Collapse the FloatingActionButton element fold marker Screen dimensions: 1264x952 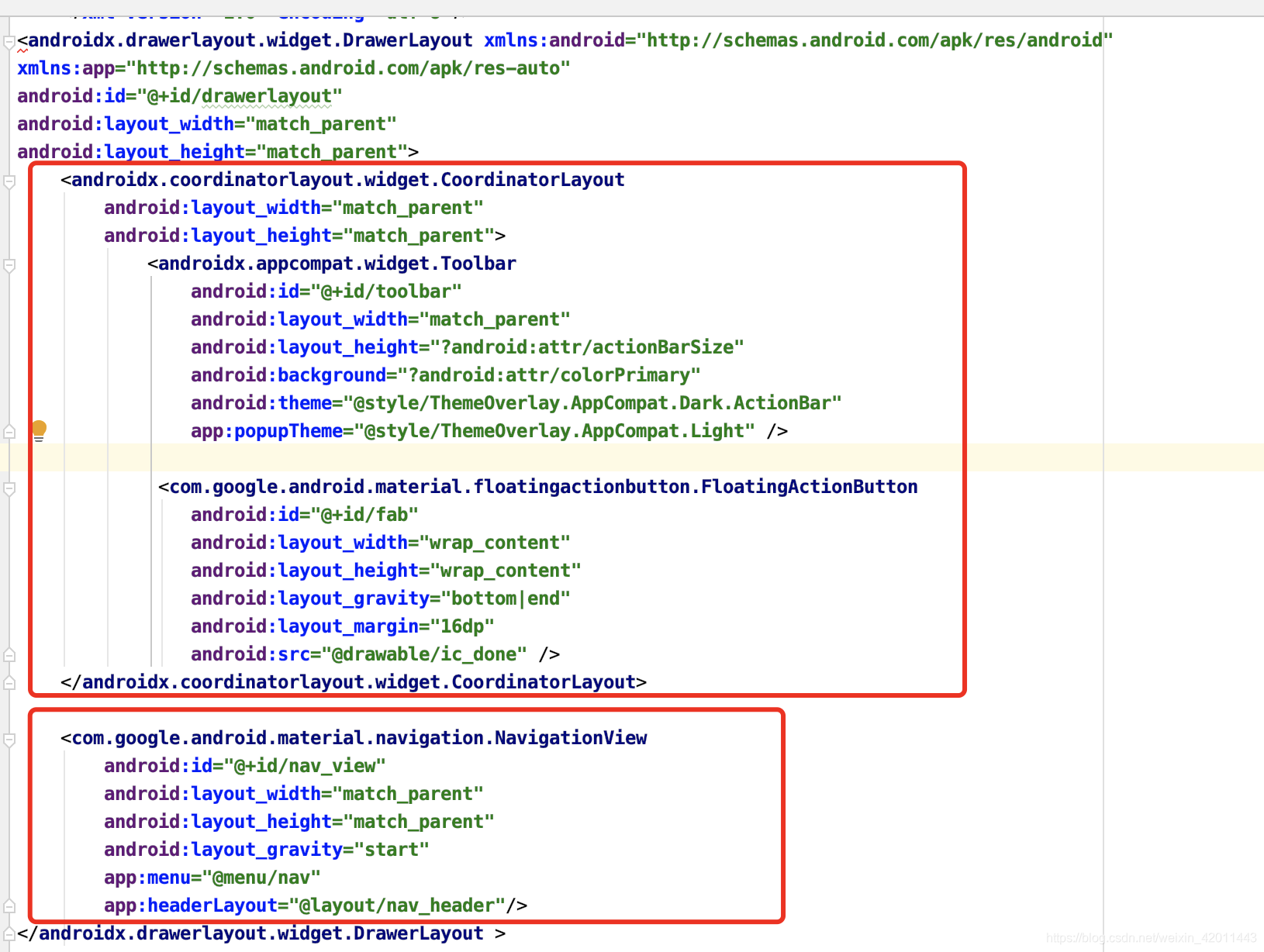pos(9,488)
